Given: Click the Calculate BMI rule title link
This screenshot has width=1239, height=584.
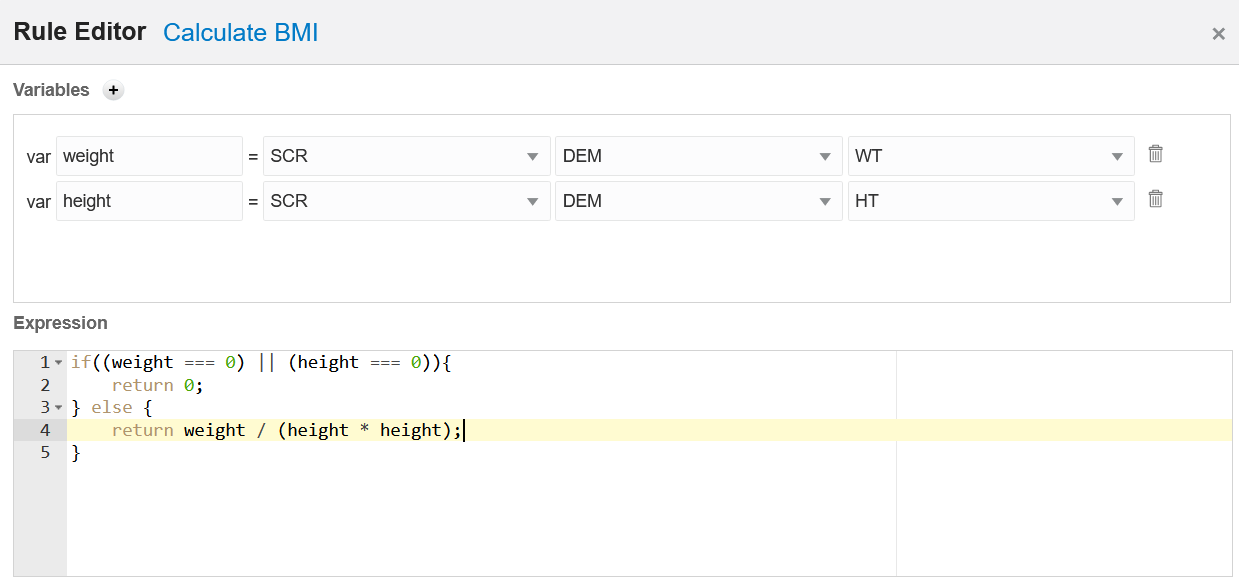Looking at the screenshot, I should click(x=240, y=32).
